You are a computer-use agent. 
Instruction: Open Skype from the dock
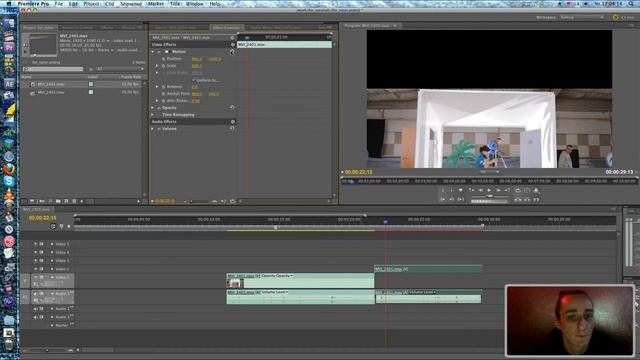pos(9,181)
